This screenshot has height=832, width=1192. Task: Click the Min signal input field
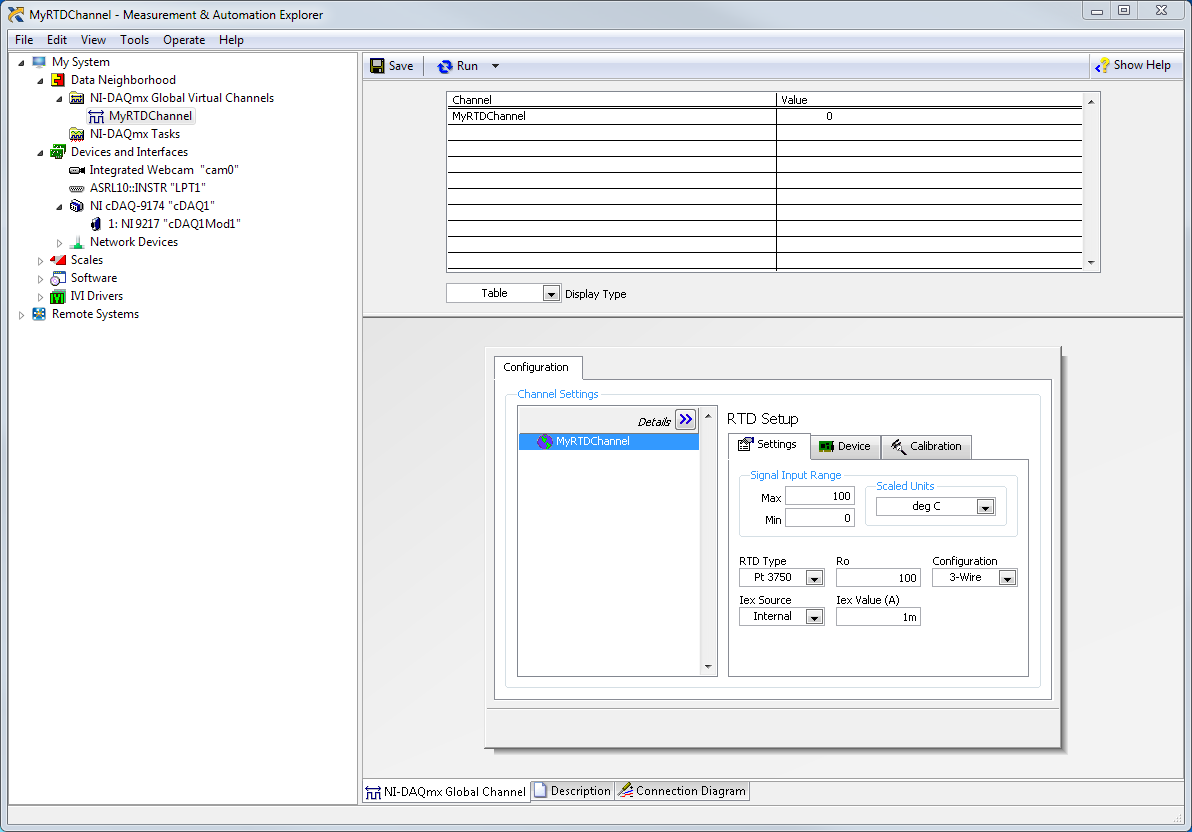(820, 519)
